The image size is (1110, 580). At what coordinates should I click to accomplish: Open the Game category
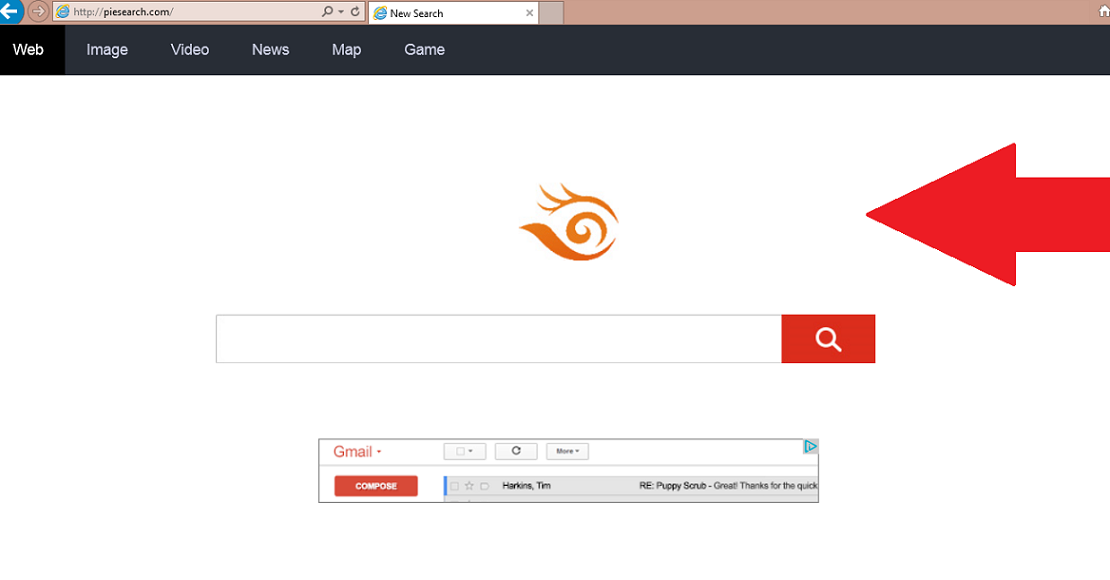click(x=424, y=50)
